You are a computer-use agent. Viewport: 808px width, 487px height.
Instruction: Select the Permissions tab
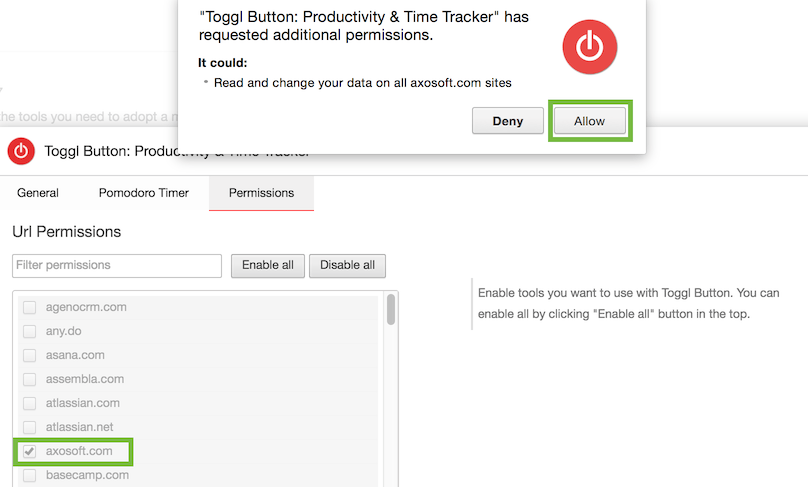[261, 193]
